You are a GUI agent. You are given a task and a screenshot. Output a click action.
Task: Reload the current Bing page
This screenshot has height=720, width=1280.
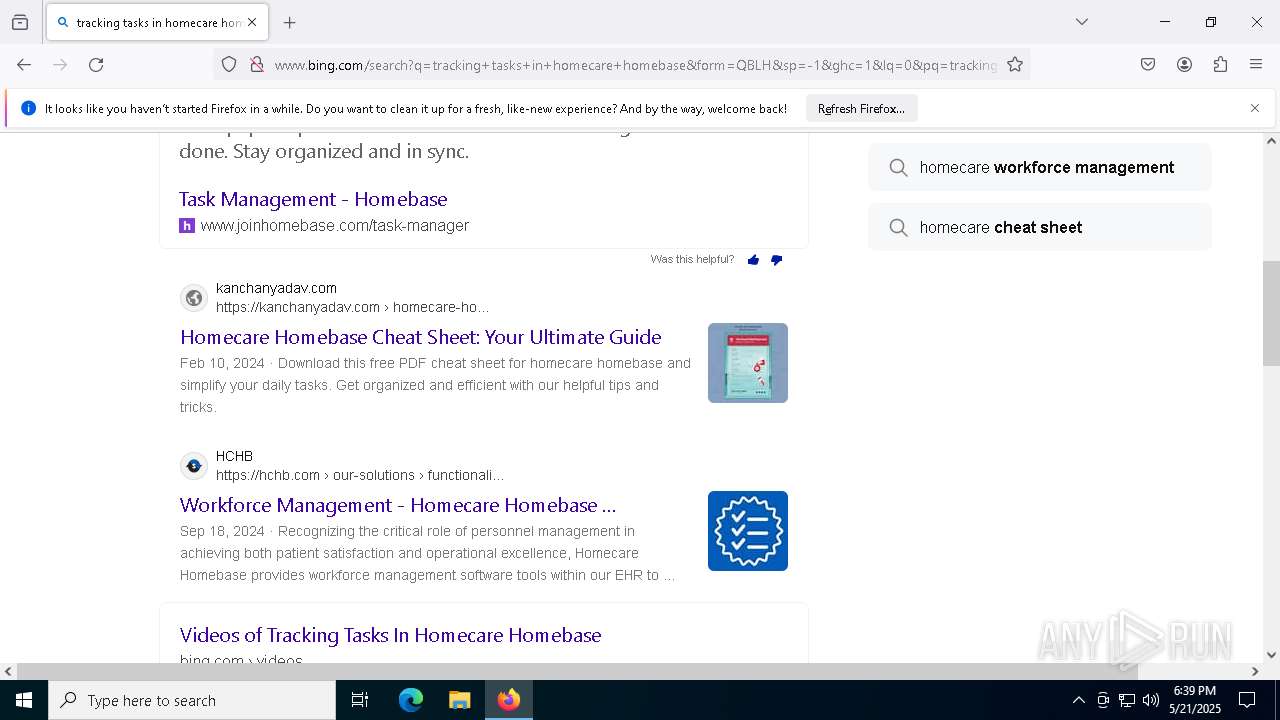coord(96,65)
